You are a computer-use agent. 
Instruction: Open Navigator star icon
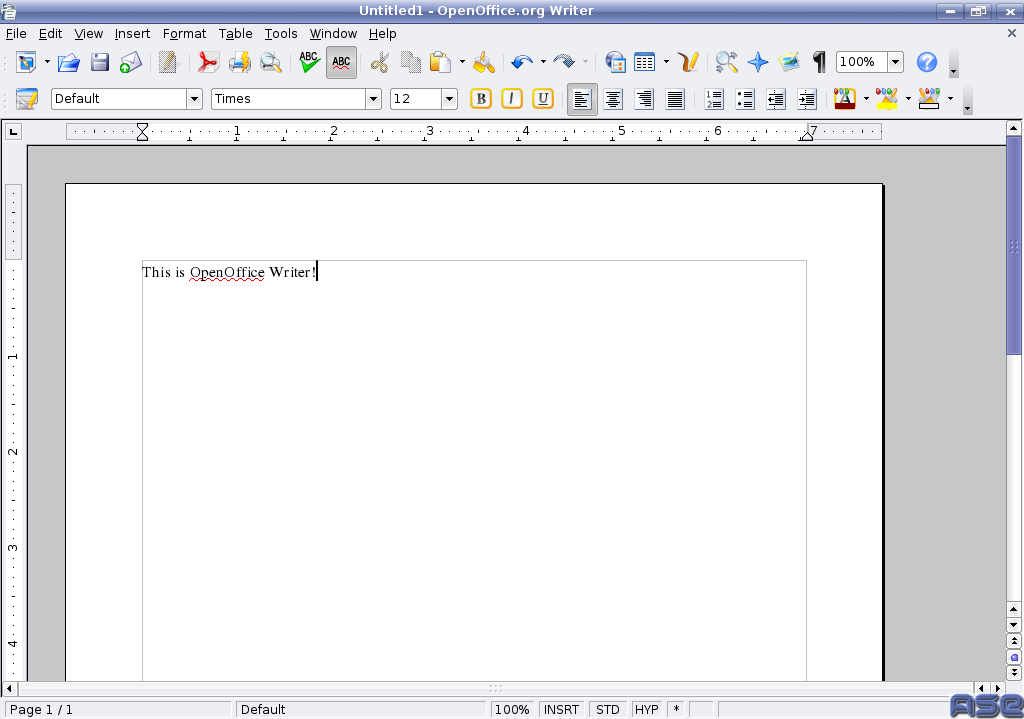pos(758,62)
